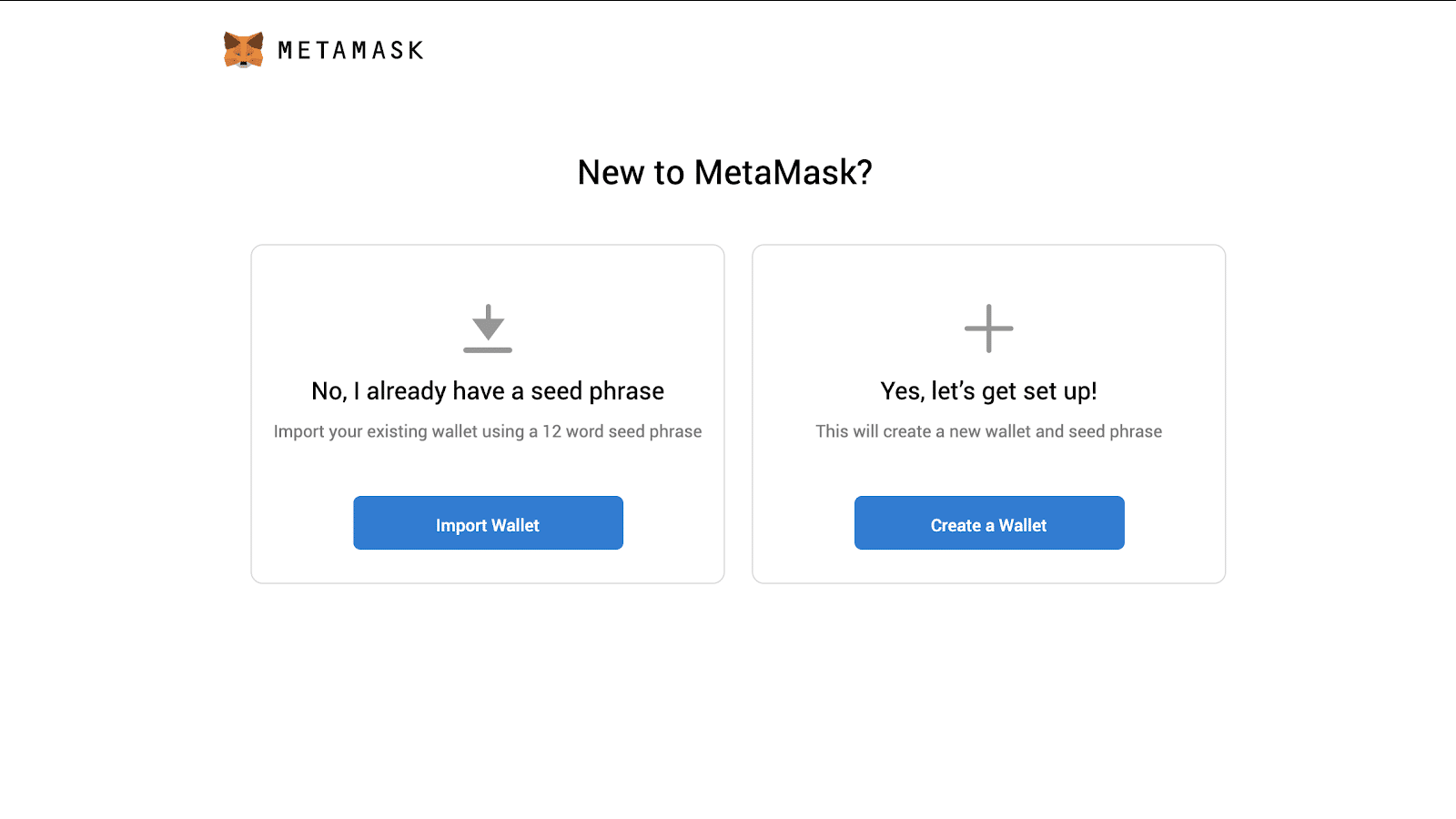Click the word "MetaMask?" in the main heading
The width and height of the screenshot is (1456, 819).
(x=784, y=172)
